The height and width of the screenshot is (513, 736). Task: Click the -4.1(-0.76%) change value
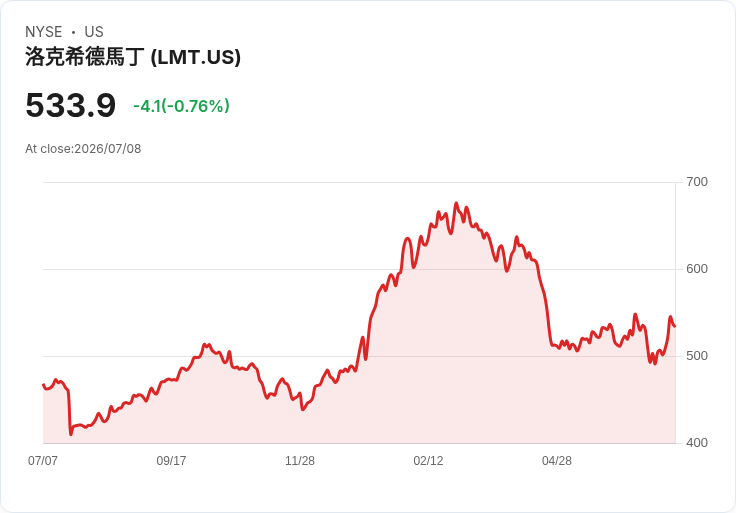181,106
